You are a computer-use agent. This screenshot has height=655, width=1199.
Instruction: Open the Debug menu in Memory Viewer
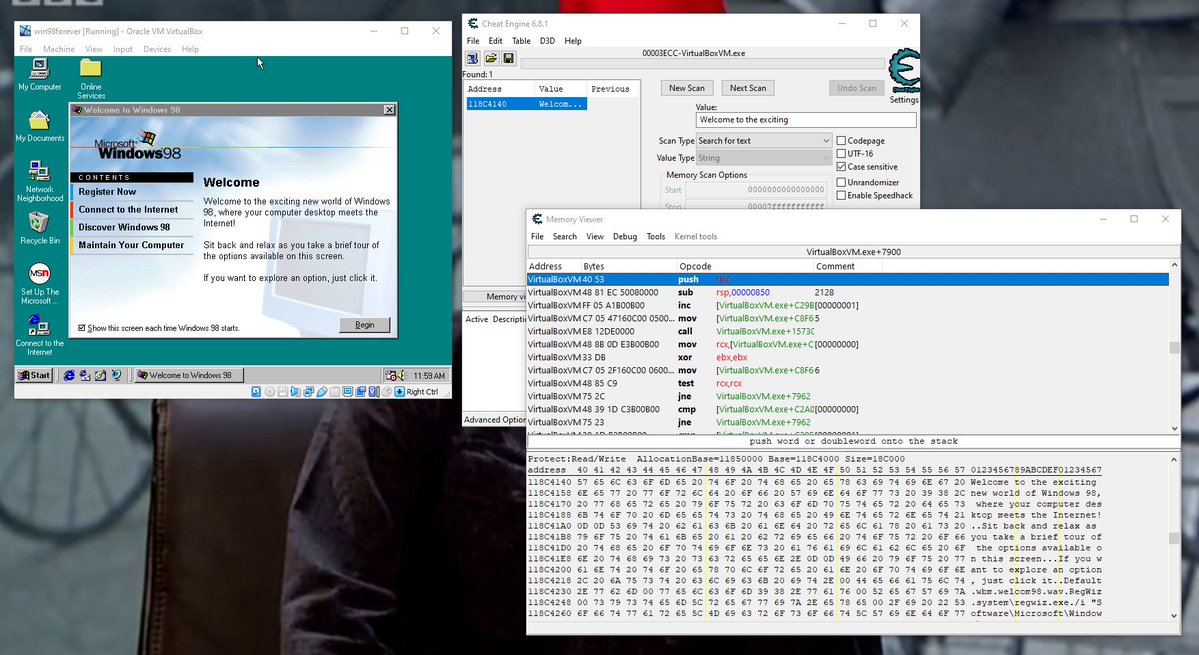pos(625,237)
